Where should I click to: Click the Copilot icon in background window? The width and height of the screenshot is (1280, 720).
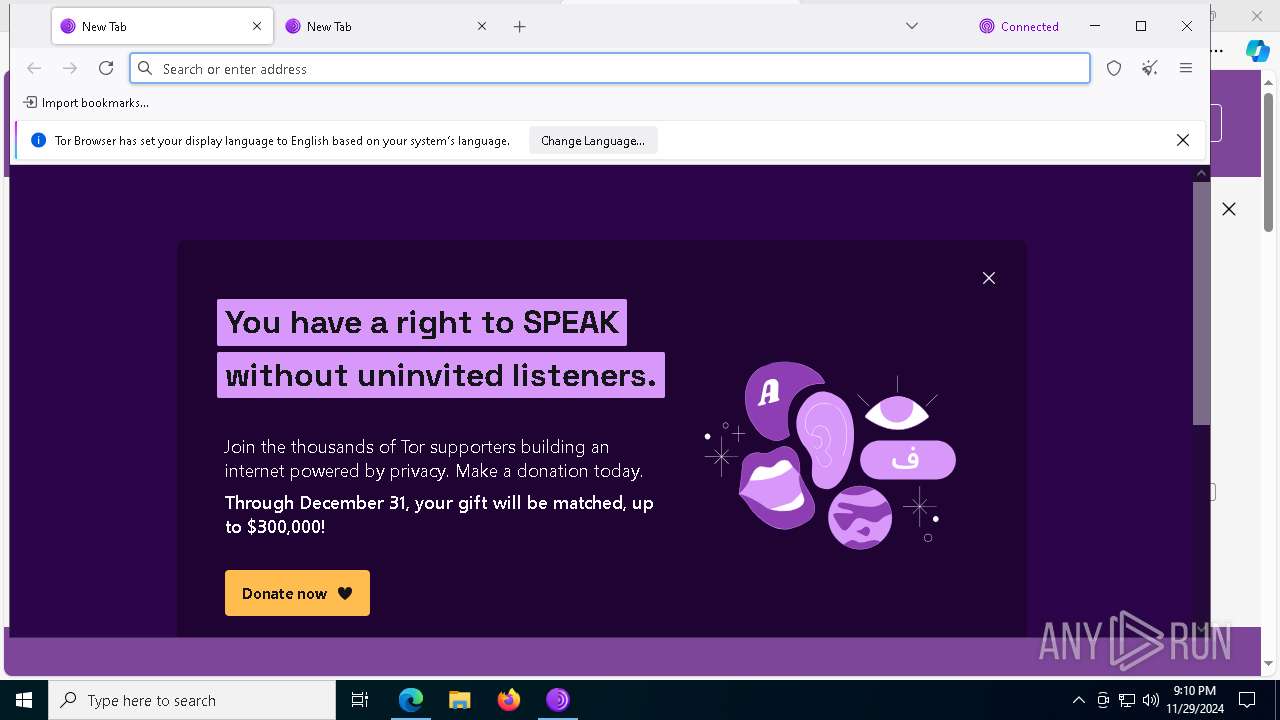click(x=1257, y=50)
